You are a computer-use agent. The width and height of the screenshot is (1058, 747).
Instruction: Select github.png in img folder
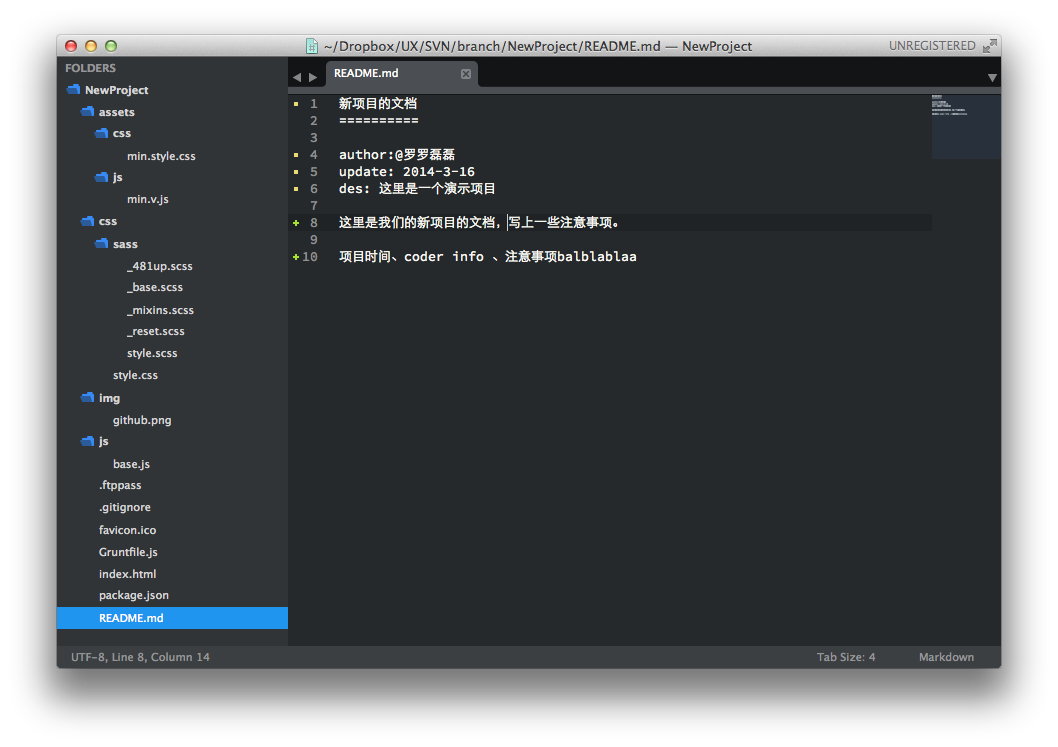click(142, 420)
